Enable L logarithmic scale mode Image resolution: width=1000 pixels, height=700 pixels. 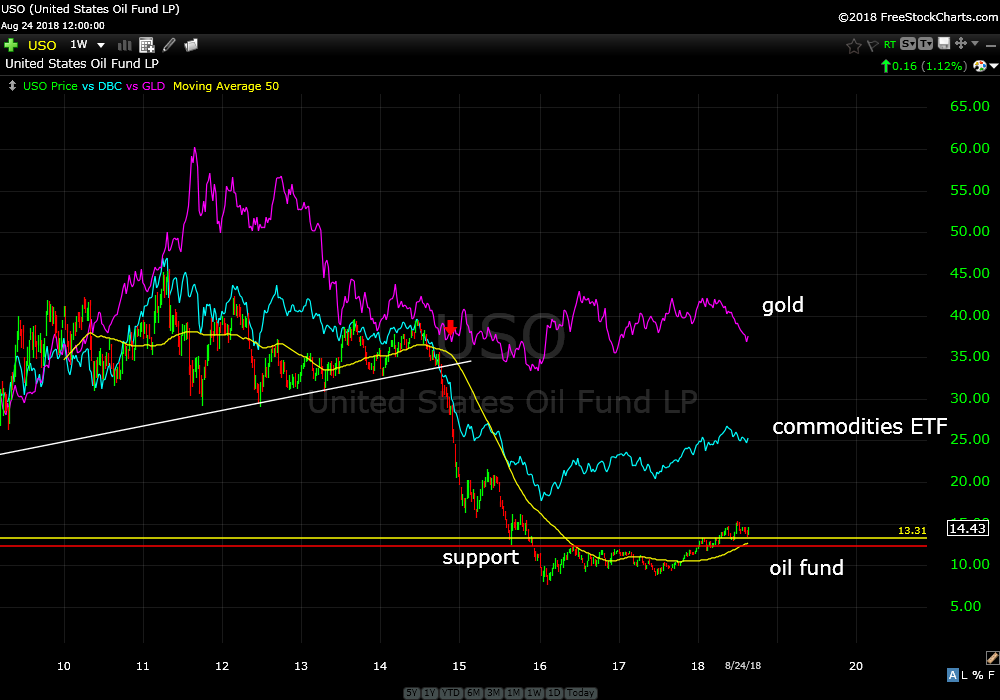966,674
